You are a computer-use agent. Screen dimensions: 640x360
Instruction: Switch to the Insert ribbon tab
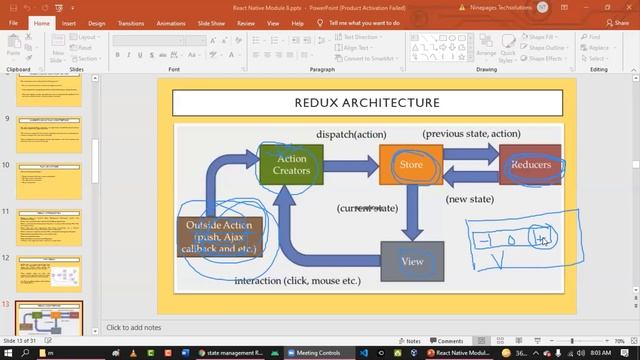coord(69,23)
